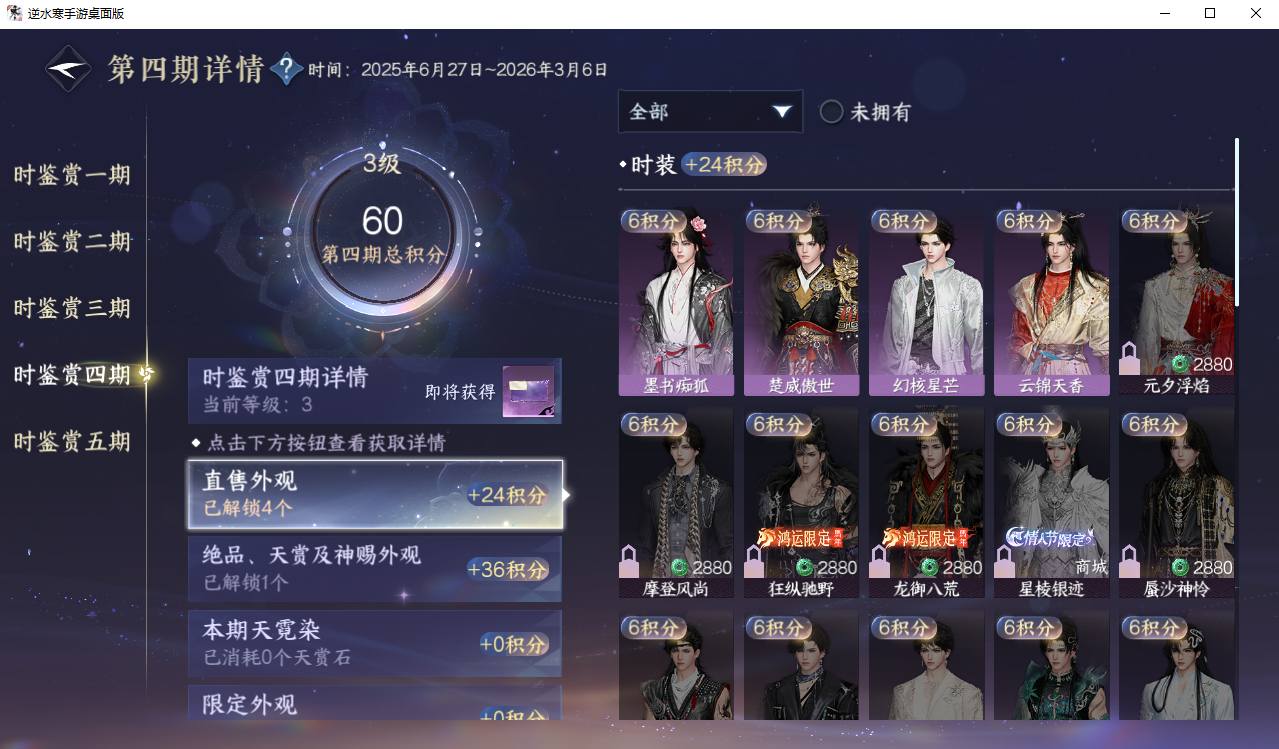Click the back arrow diamond icon
The image size is (1279, 749).
coord(68,69)
